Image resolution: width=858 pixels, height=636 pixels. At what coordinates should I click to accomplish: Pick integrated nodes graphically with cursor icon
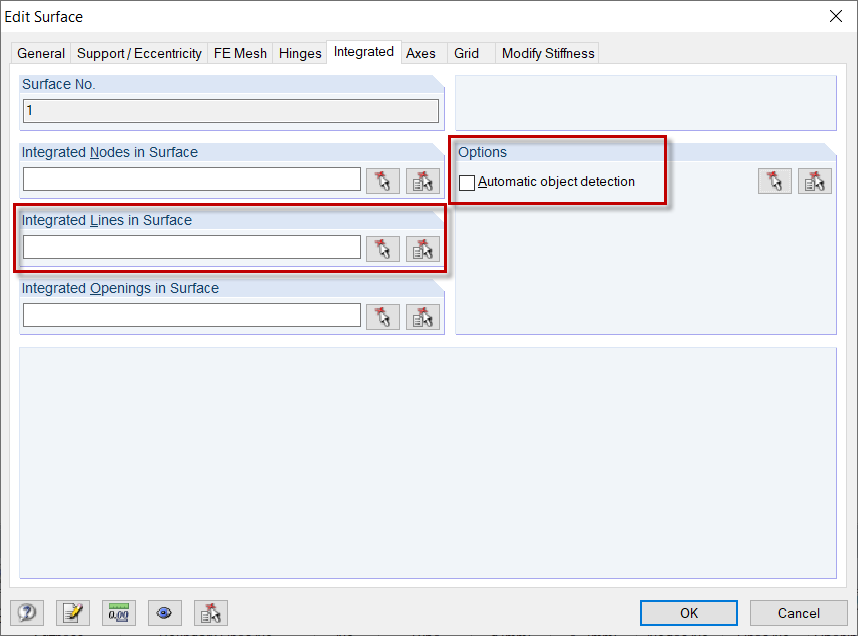click(x=382, y=179)
